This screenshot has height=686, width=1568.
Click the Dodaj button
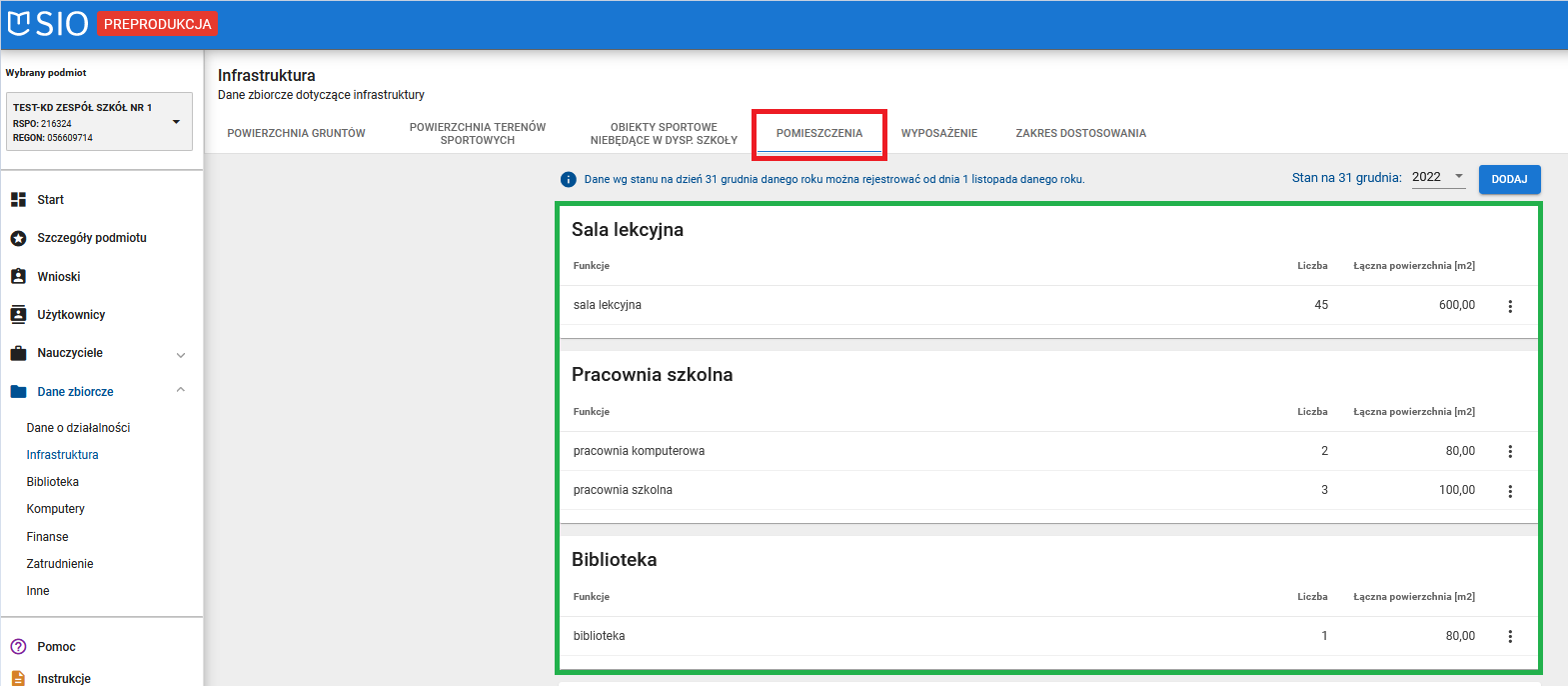pyautogui.click(x=1509, y=179)
